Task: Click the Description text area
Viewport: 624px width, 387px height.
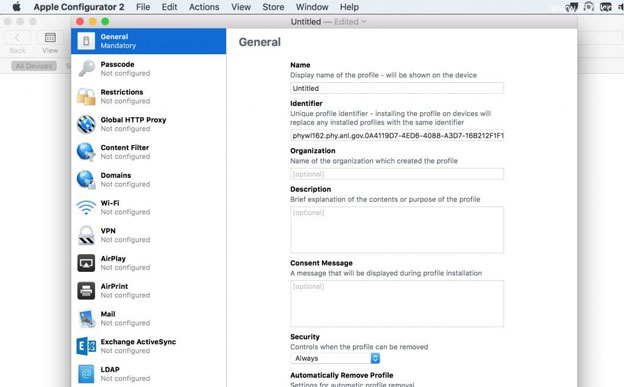Action: coord(397,230)
